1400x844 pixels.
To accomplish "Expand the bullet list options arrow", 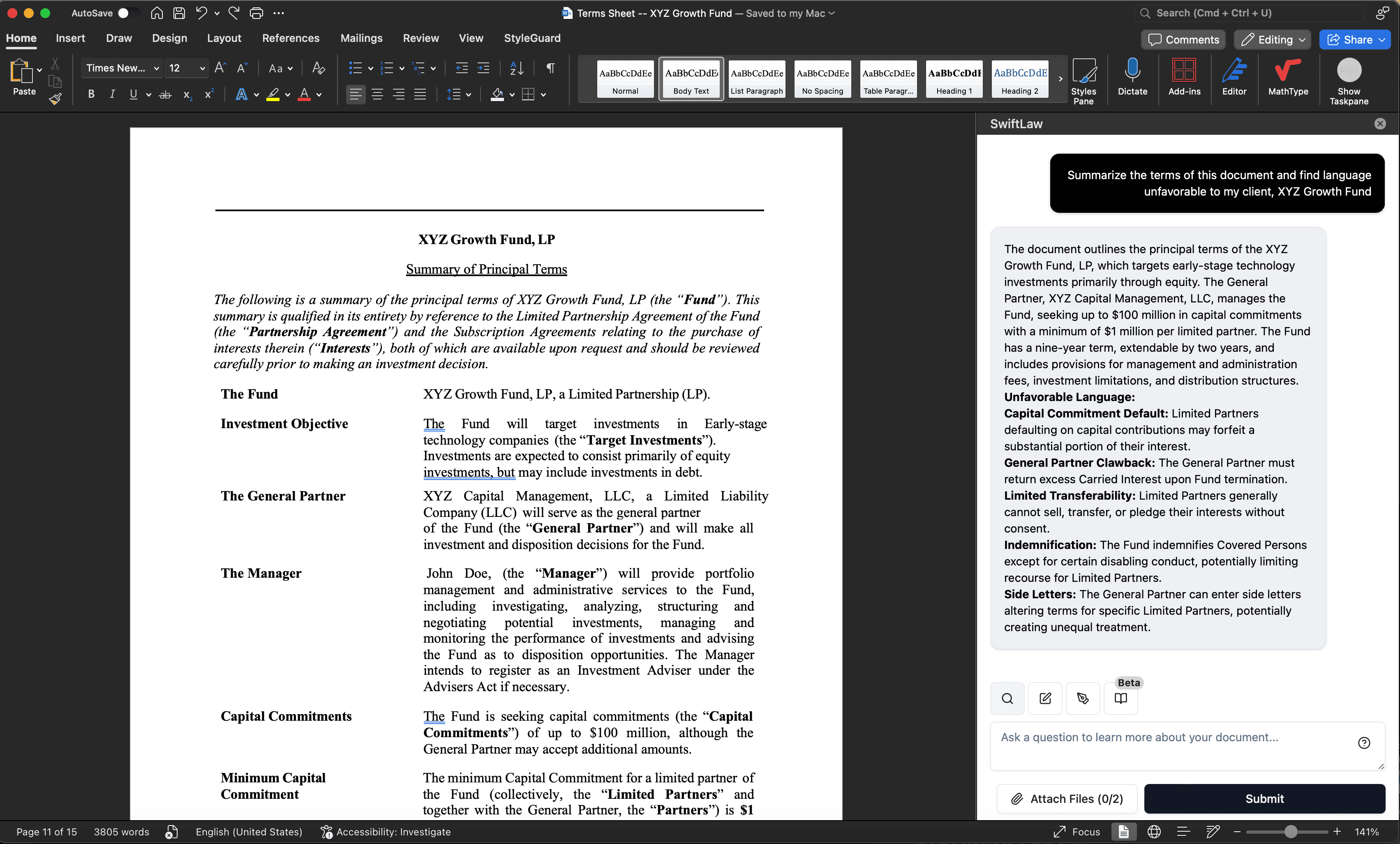I will pyautogui.click(x=370, y=69).
